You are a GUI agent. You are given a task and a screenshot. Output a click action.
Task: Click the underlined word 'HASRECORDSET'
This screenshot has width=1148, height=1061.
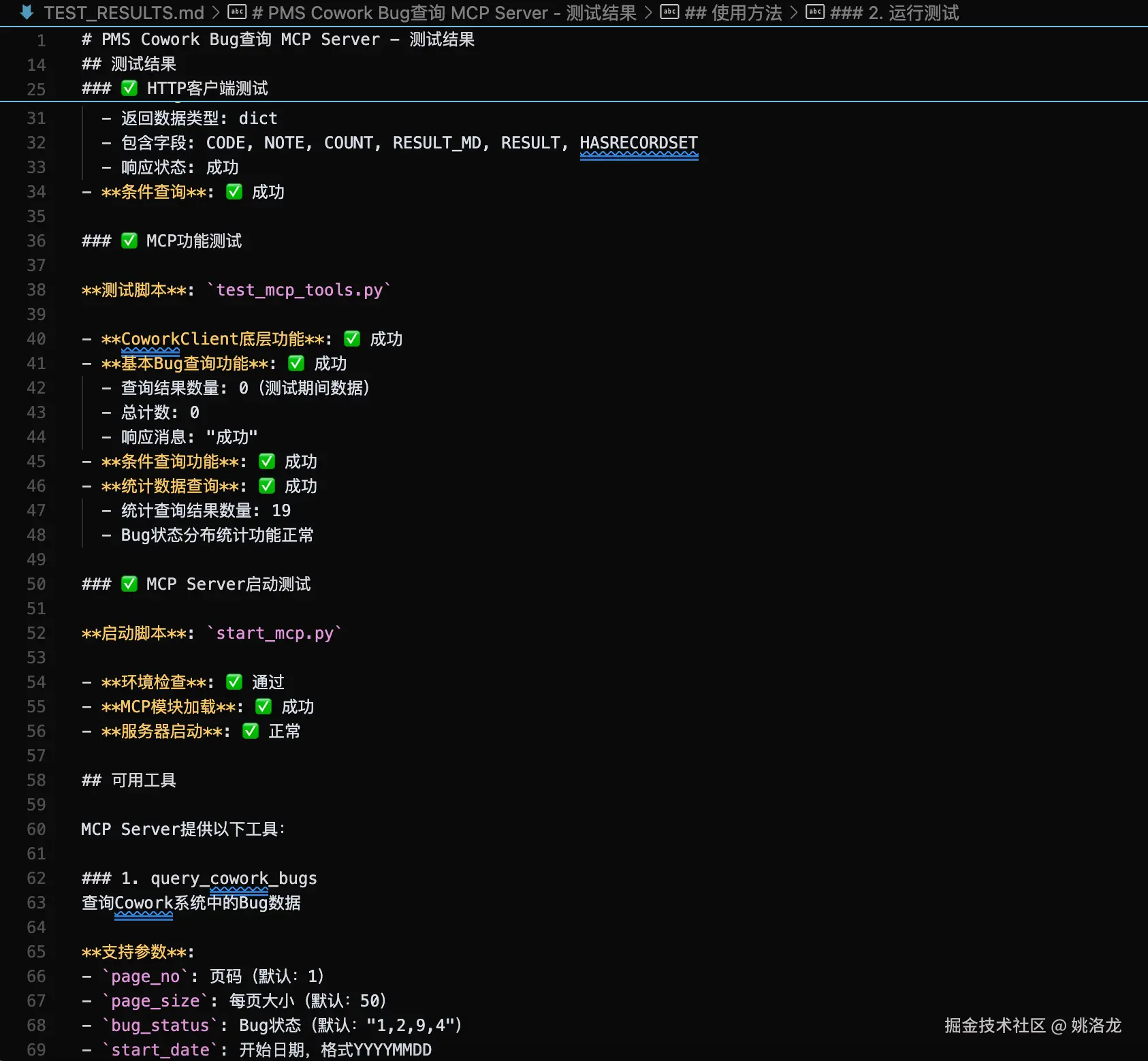639,143
